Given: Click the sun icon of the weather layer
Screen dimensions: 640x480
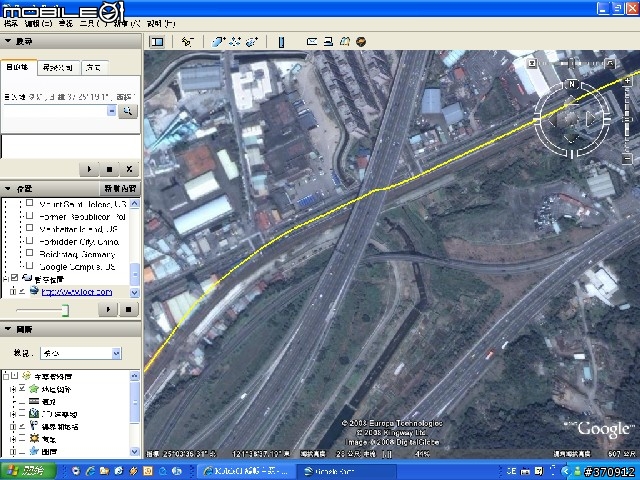Looking at the screenshot, I should point(34,439).
